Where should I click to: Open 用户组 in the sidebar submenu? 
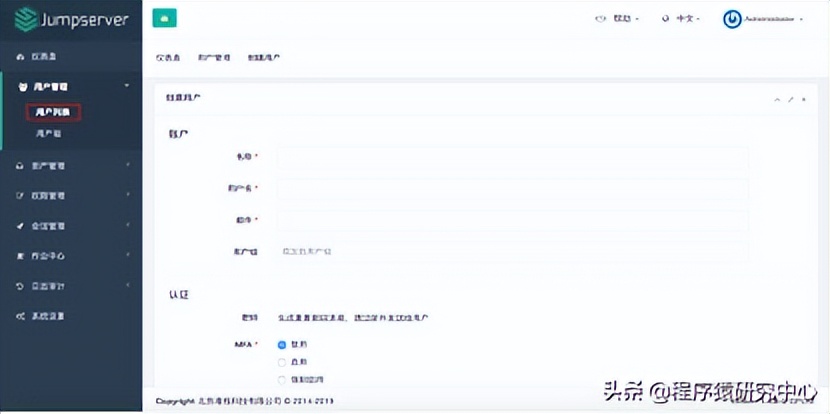click(x=49, y=134)
